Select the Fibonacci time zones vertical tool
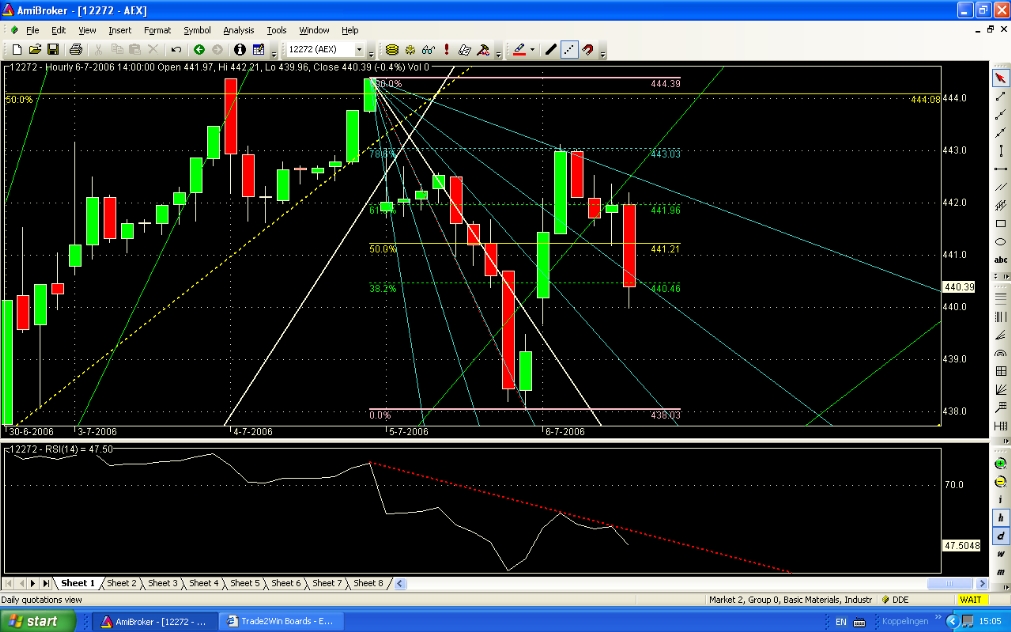Image resolution: width=1011 pixels, height=632 pixels. pyautogui.click(x=1000, y=317)
